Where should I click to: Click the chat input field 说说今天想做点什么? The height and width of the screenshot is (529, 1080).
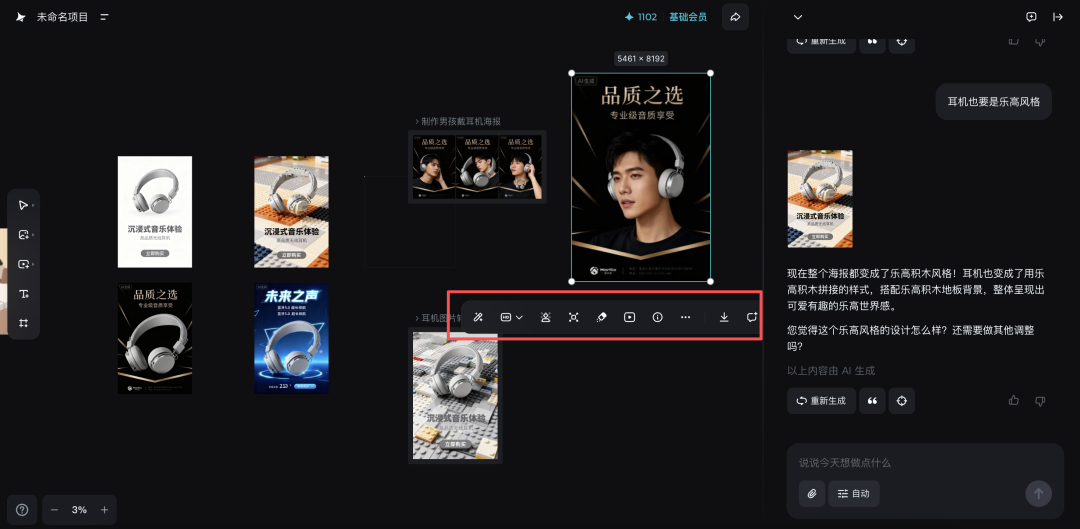[x=925, y=463]
